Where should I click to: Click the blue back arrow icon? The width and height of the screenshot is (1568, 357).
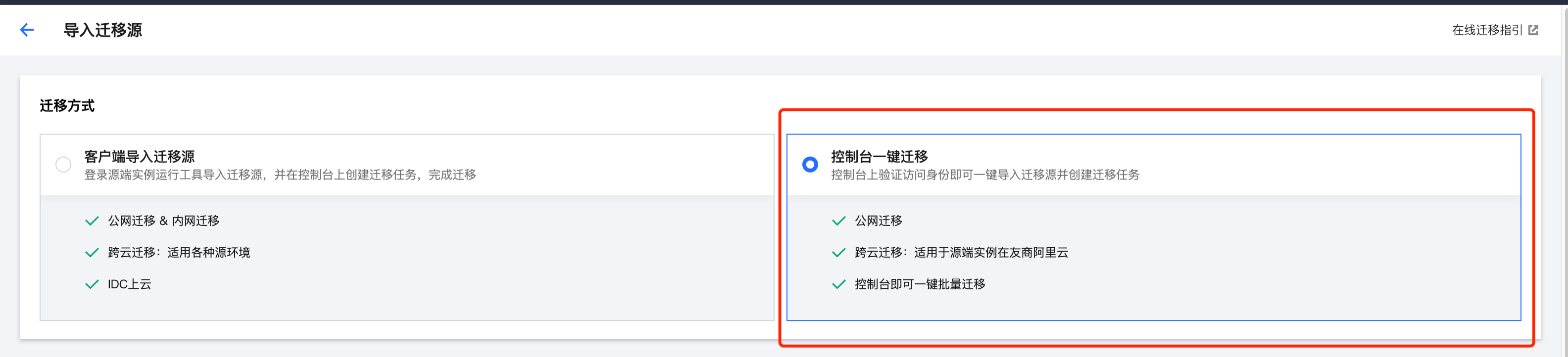(x=27, y=30)
